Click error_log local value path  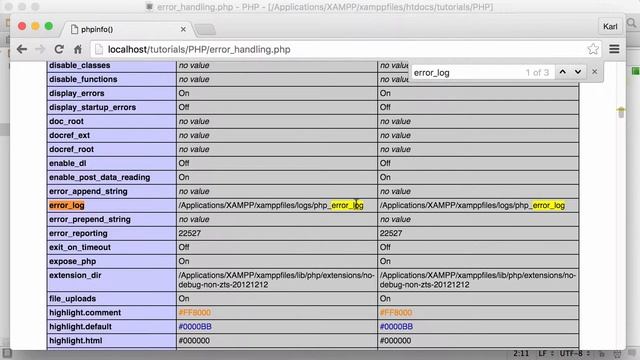coord(271,205)
